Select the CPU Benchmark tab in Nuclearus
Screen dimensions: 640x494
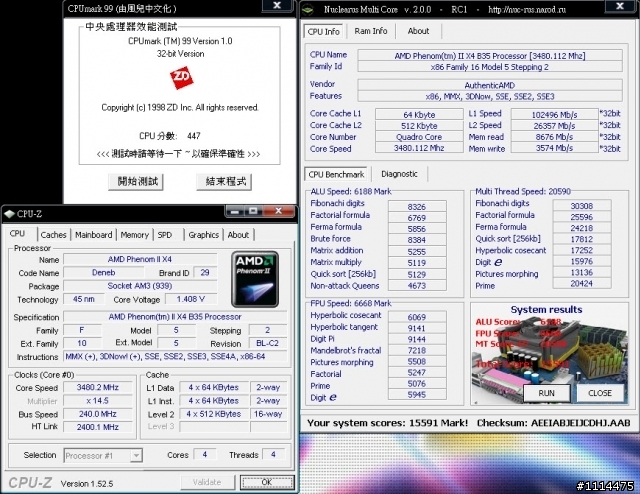[336, 174]
